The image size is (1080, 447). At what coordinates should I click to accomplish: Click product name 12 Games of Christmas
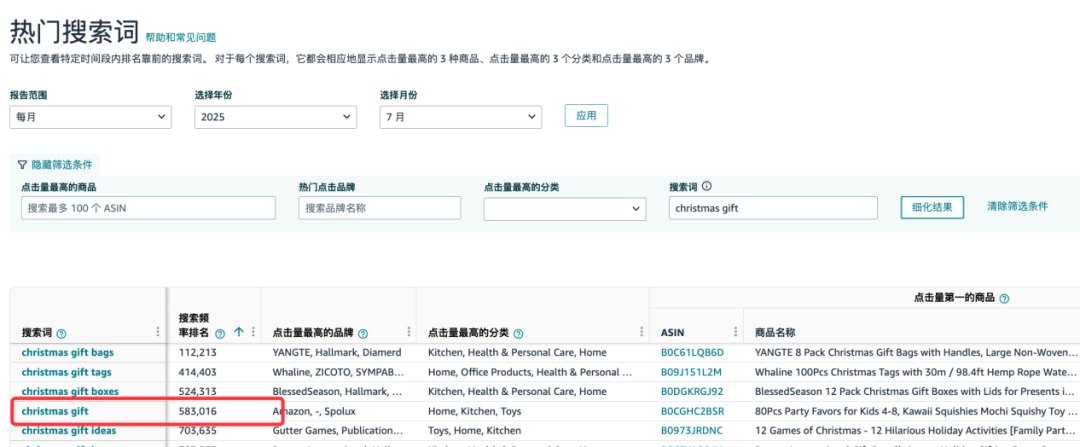[917, 430]
